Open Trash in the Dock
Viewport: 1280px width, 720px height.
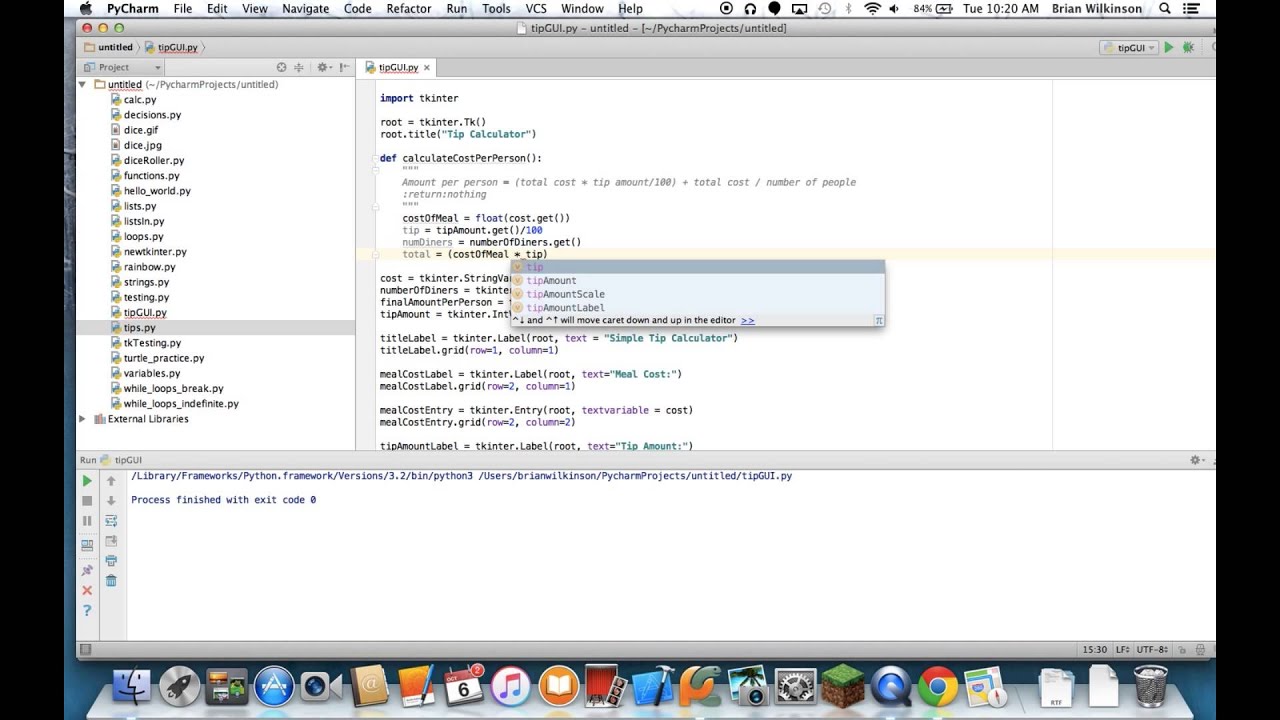pos(1151,686)
